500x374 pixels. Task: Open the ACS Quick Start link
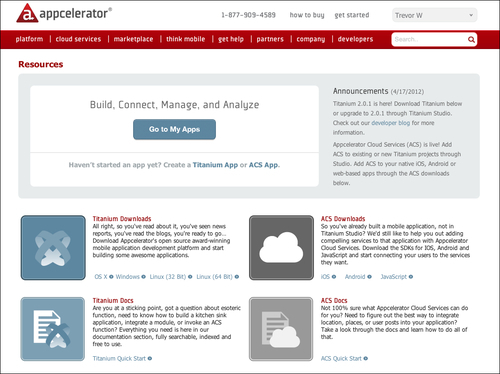coord(341,358)
